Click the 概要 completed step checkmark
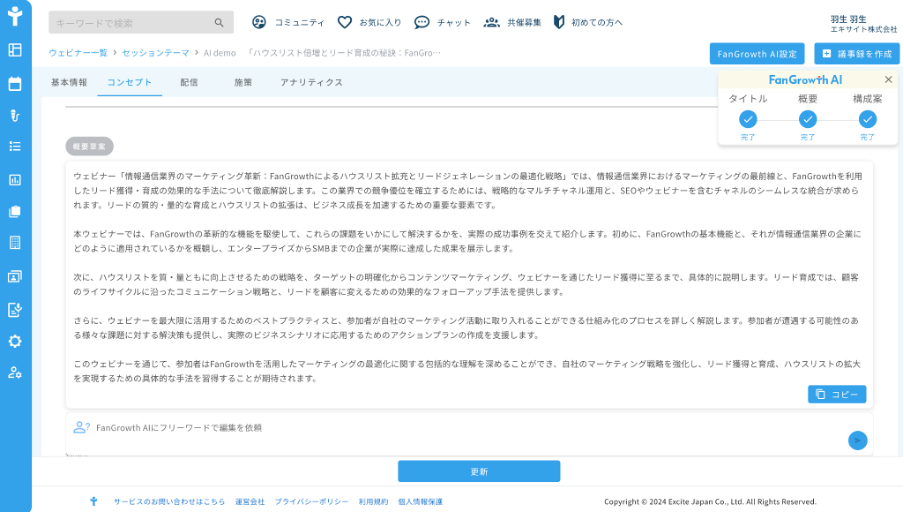This screenshot has height=512, width=904. click(x=808, y=119)
